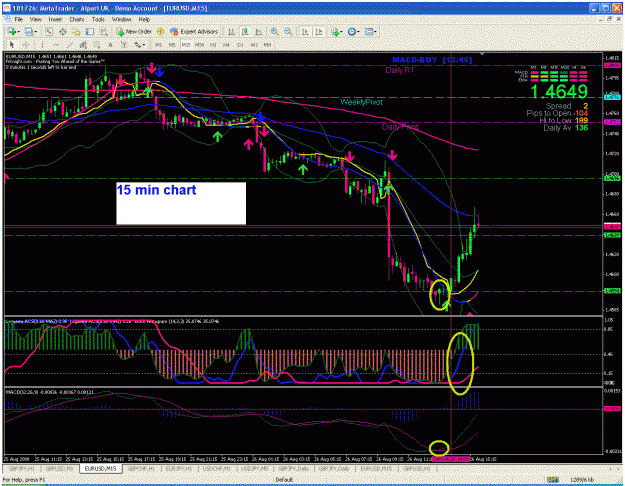Viewport: 625px width, 486px height.
Task: Open the View menu
Action: coord(35,19)
